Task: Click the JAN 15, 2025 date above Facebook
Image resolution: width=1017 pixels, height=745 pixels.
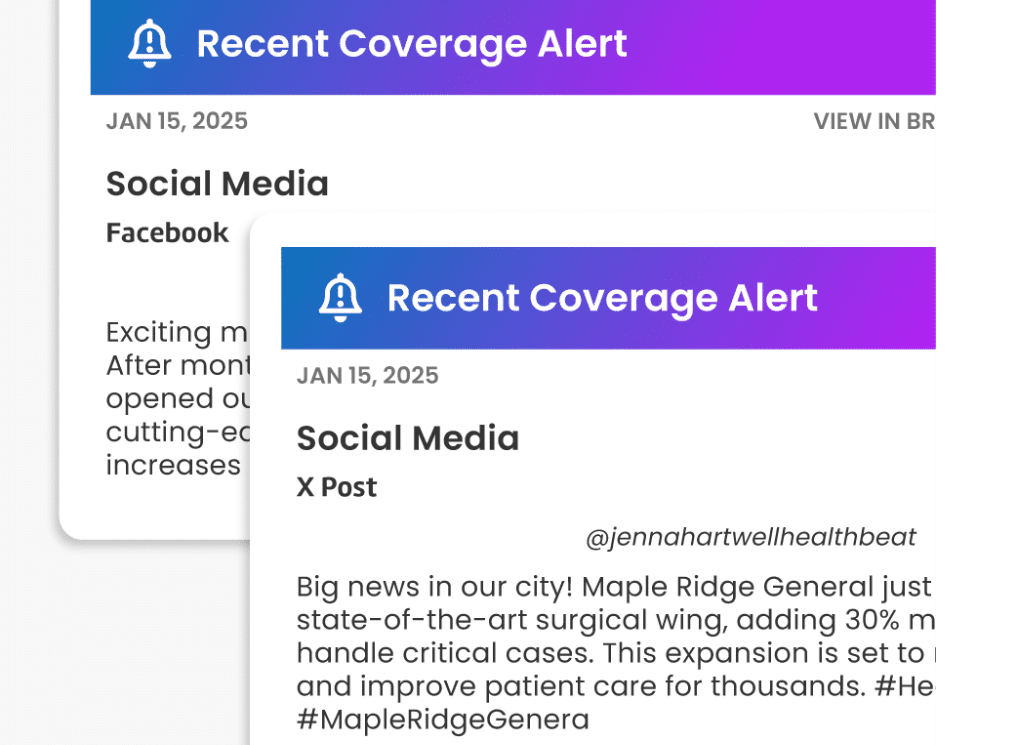Action: (x=177, y=122)
